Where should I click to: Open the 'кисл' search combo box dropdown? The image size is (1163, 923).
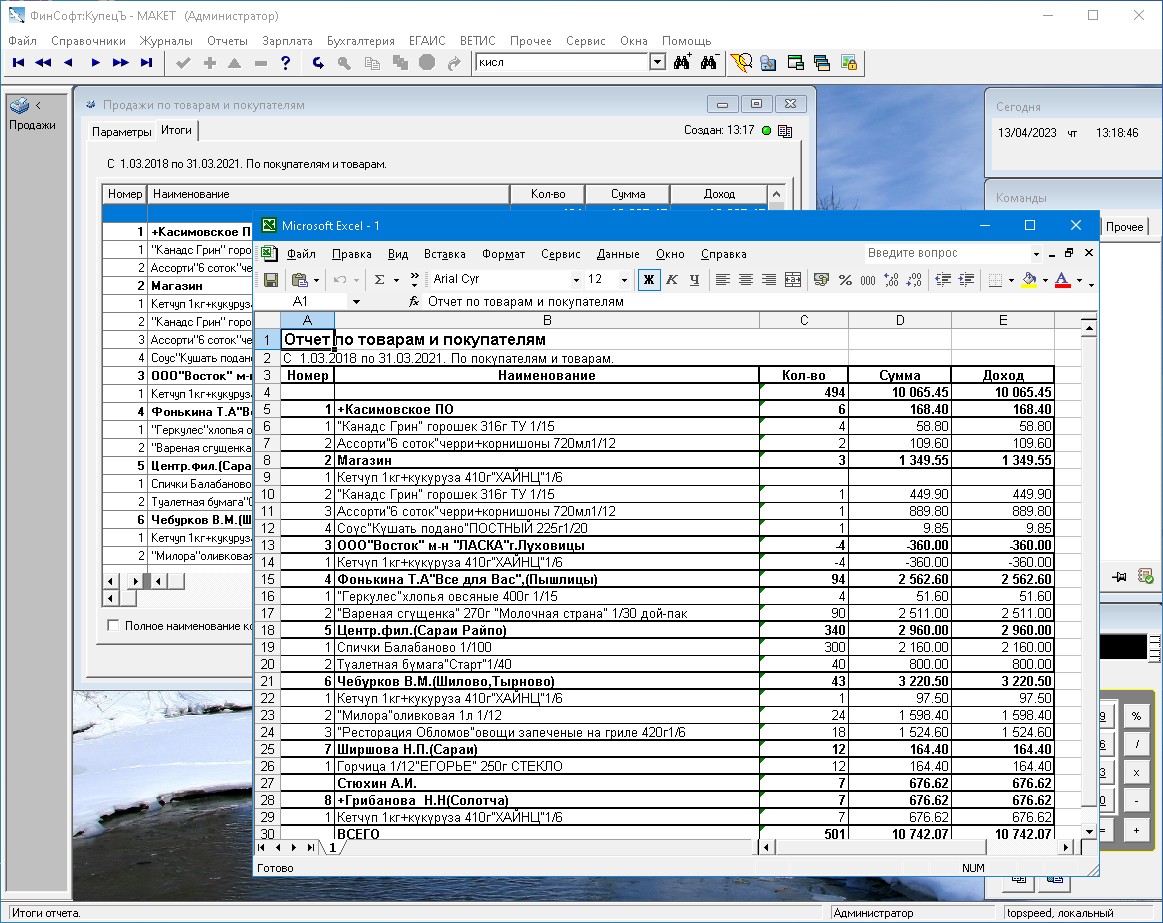(657, 63)
